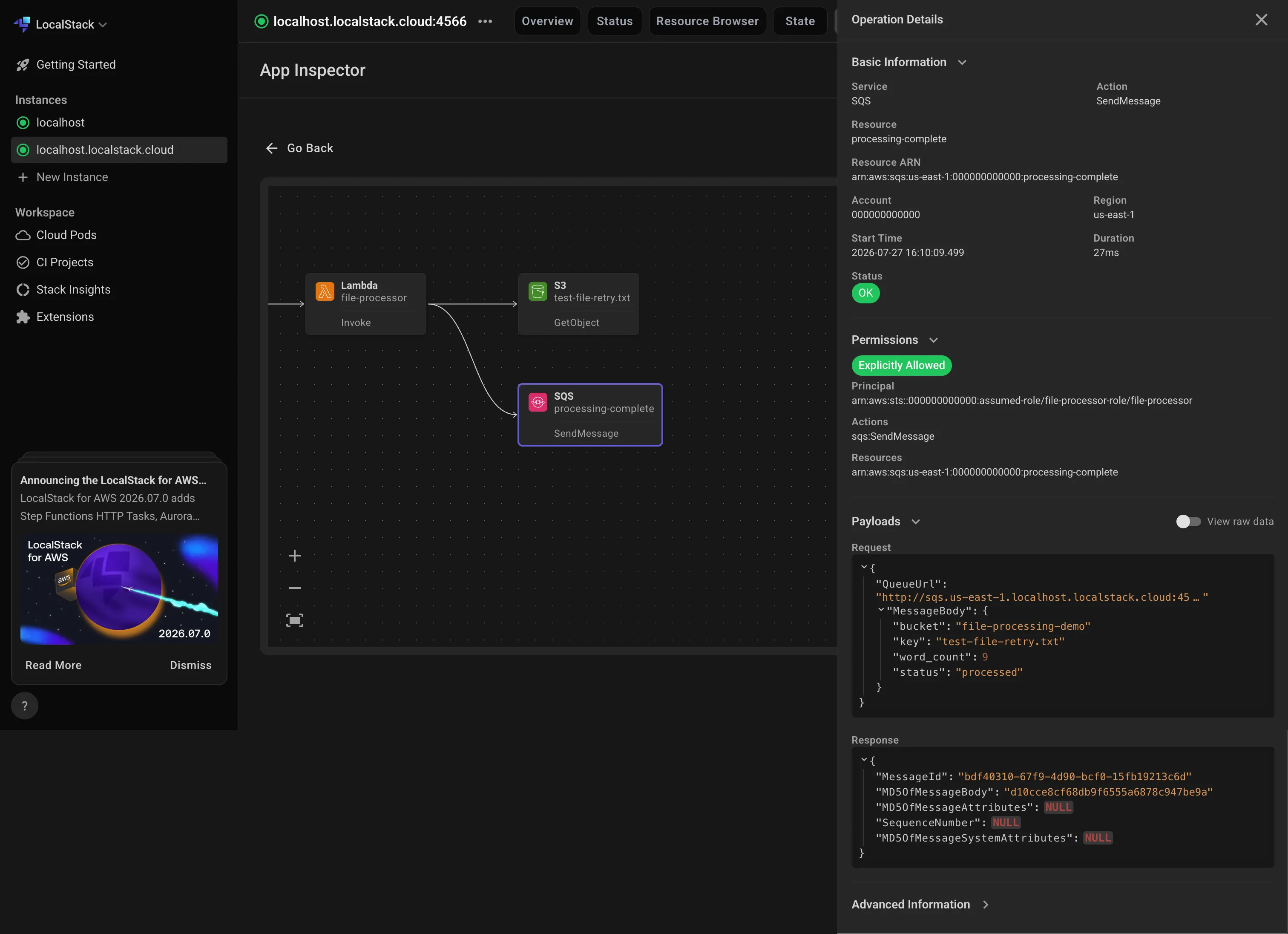Screen dimensions: 1288x934
Task: Open Cloud Pods cloud icon
Action: [23, 235]
